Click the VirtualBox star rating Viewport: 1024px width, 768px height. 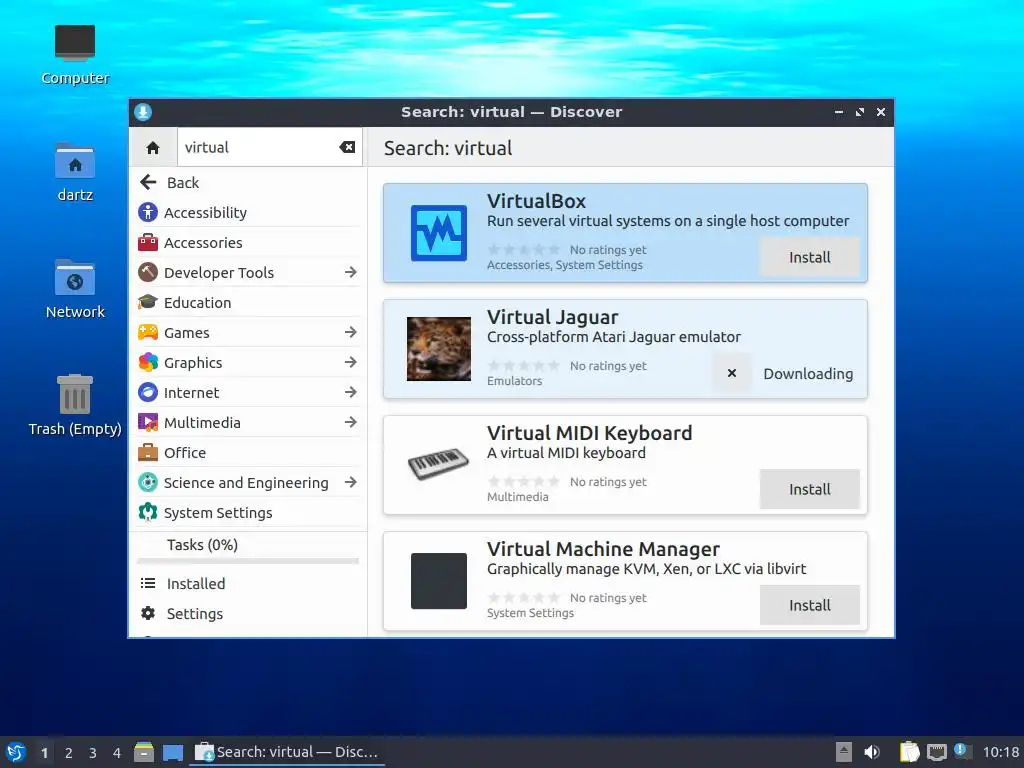tap(524, 249)
